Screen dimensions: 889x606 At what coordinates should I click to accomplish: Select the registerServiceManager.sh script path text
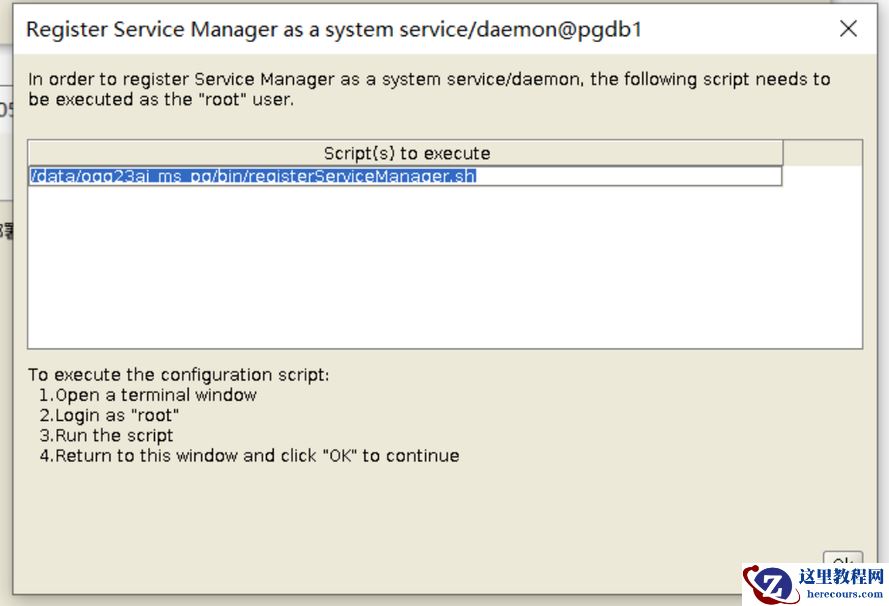(x=253, y=176)
